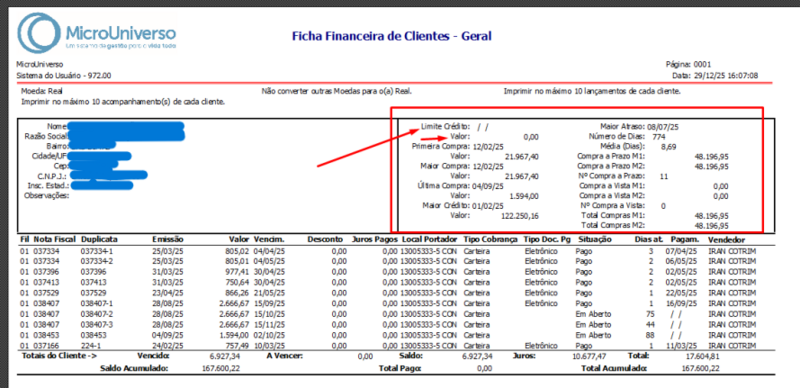Click the Observações label

[x=47, y=195]
